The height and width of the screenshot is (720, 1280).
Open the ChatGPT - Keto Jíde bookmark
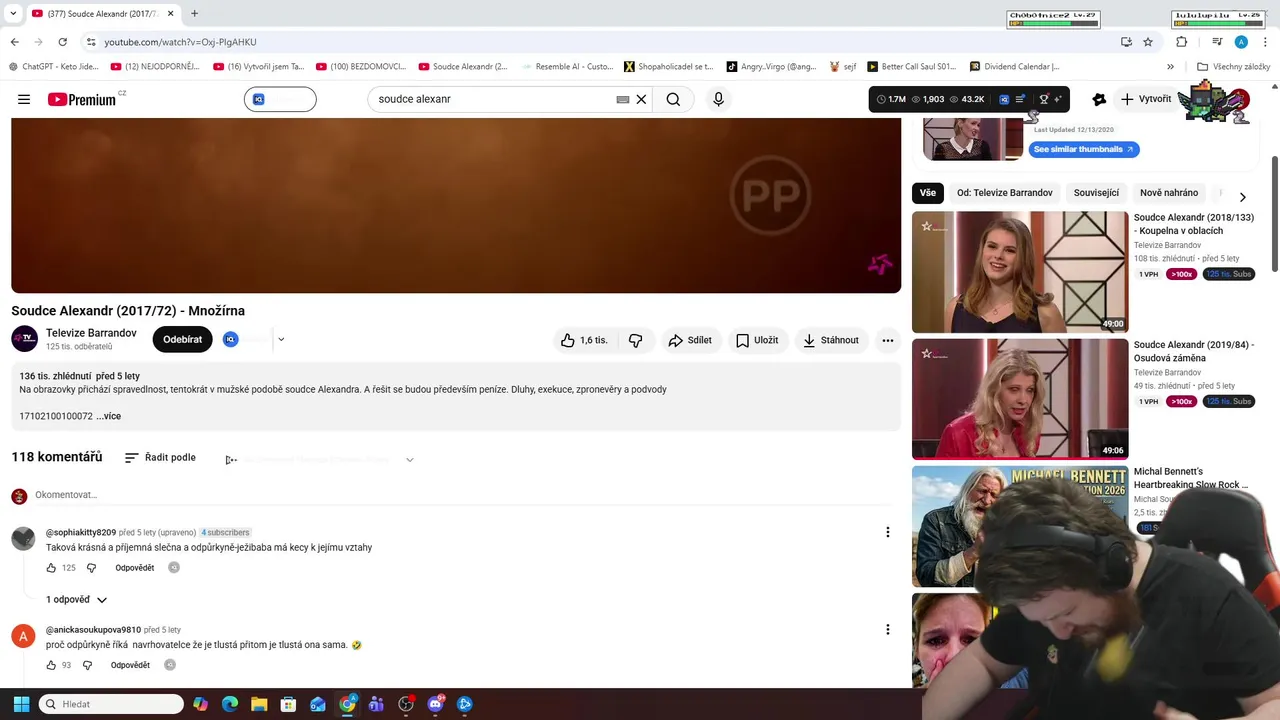click(x=54, y=67)
